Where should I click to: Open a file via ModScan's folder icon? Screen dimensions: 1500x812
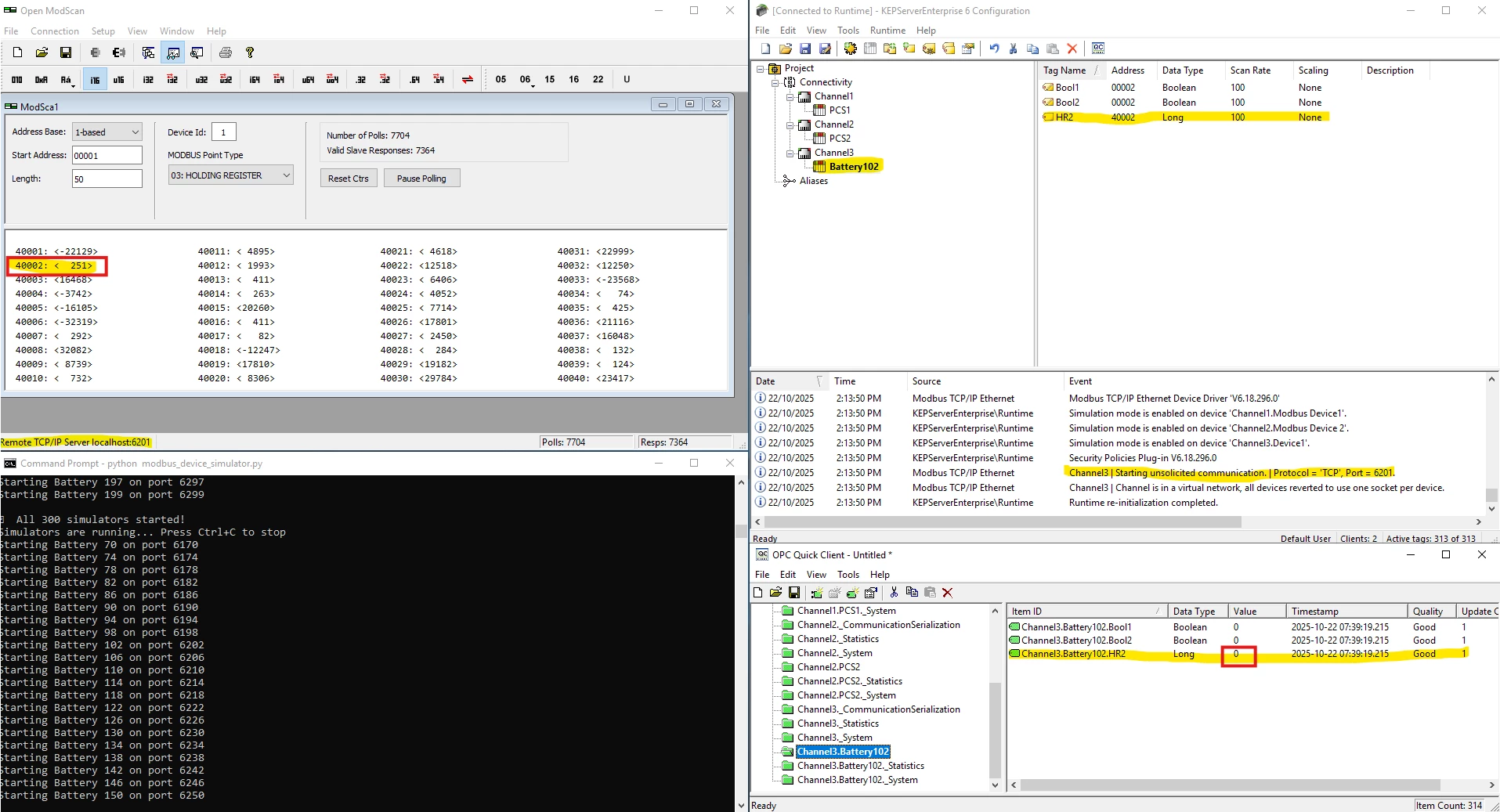click(x=42, y=52)
